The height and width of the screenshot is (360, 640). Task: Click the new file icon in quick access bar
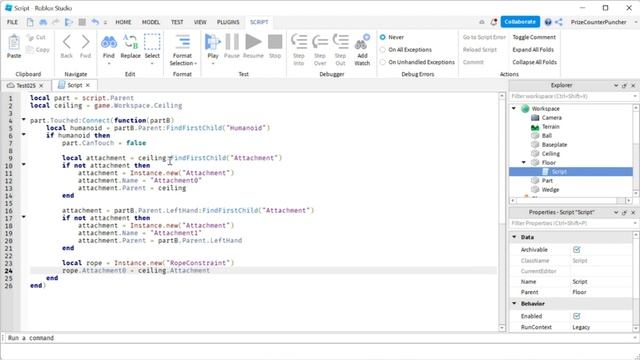(x=30, y=22)
